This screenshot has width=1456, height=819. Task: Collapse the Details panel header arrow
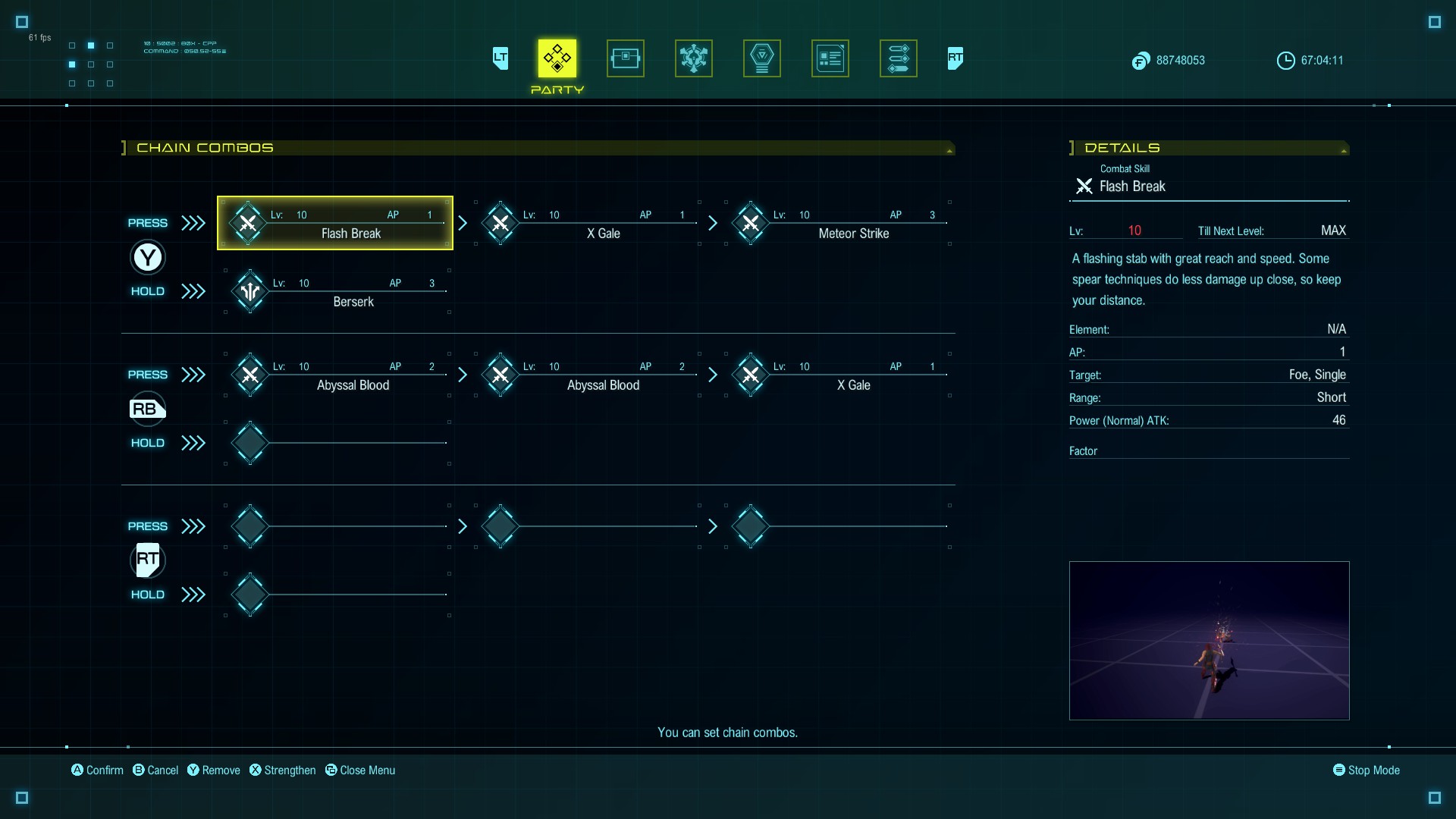1343,150
